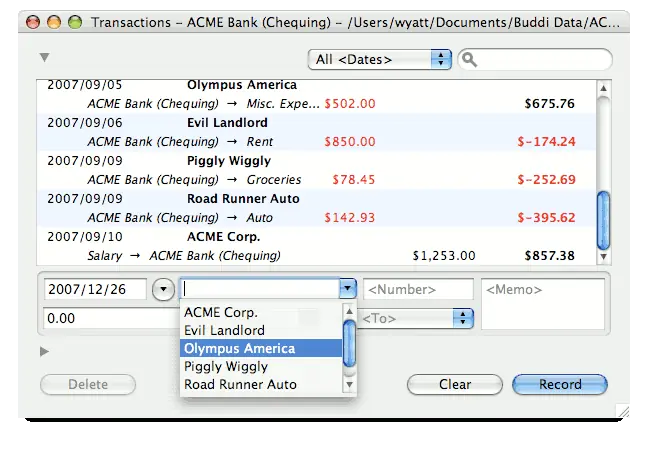661x452 pixels.
Task: Collapse the top disclosure triangle
Action: (x=45, y=57)
